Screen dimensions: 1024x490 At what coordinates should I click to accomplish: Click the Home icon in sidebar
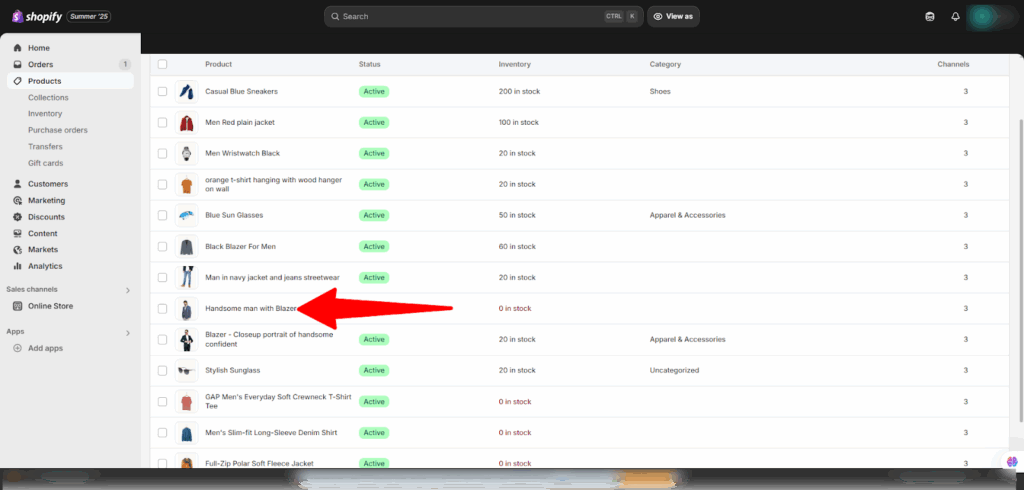click(18, 48)
